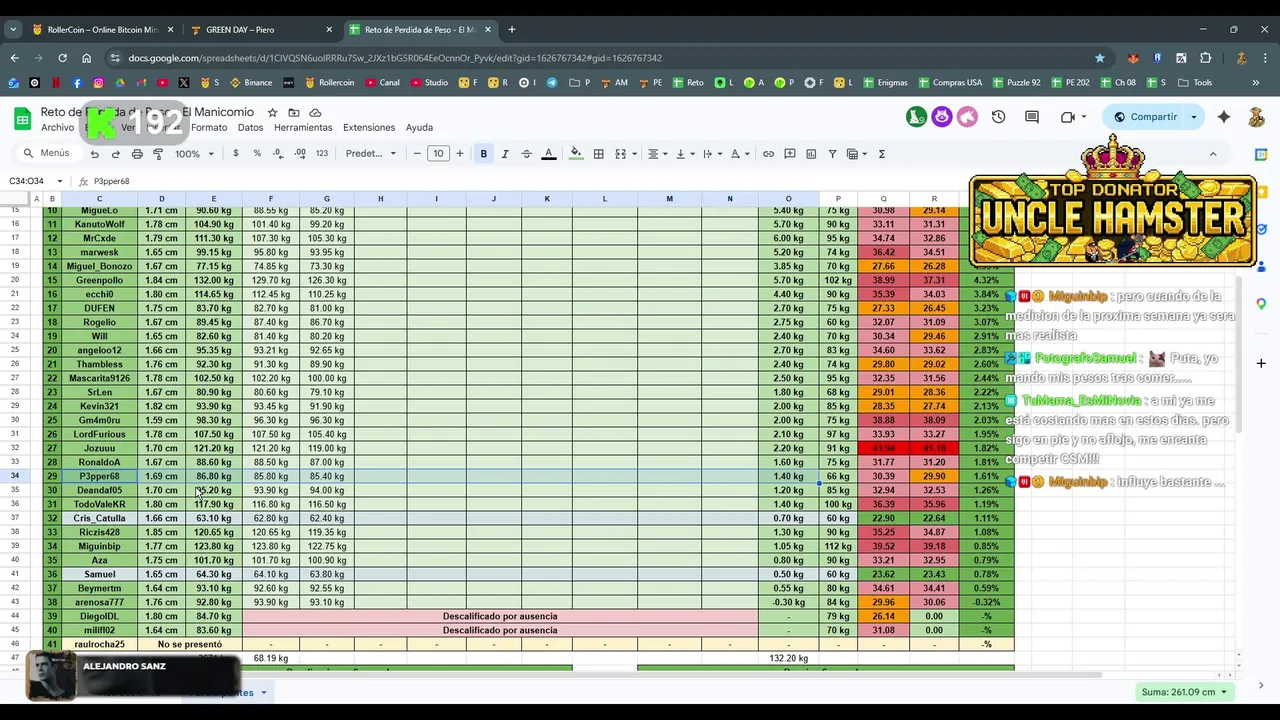Increase decimal places
This screenshot has height=720, width=1280.
(x=300, y=154)
